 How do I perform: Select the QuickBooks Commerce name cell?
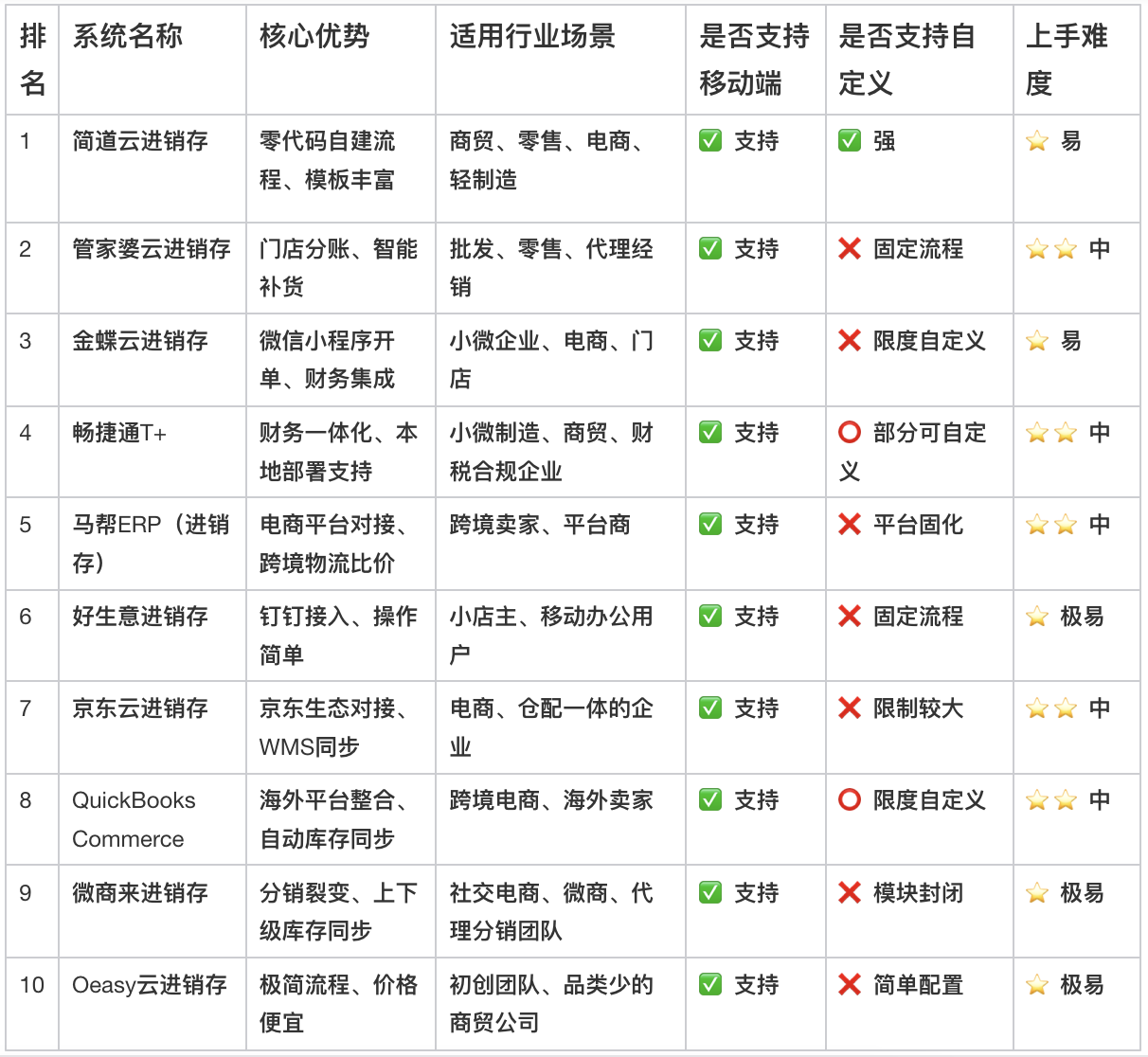pyautogui.click(x=152, y=819)
